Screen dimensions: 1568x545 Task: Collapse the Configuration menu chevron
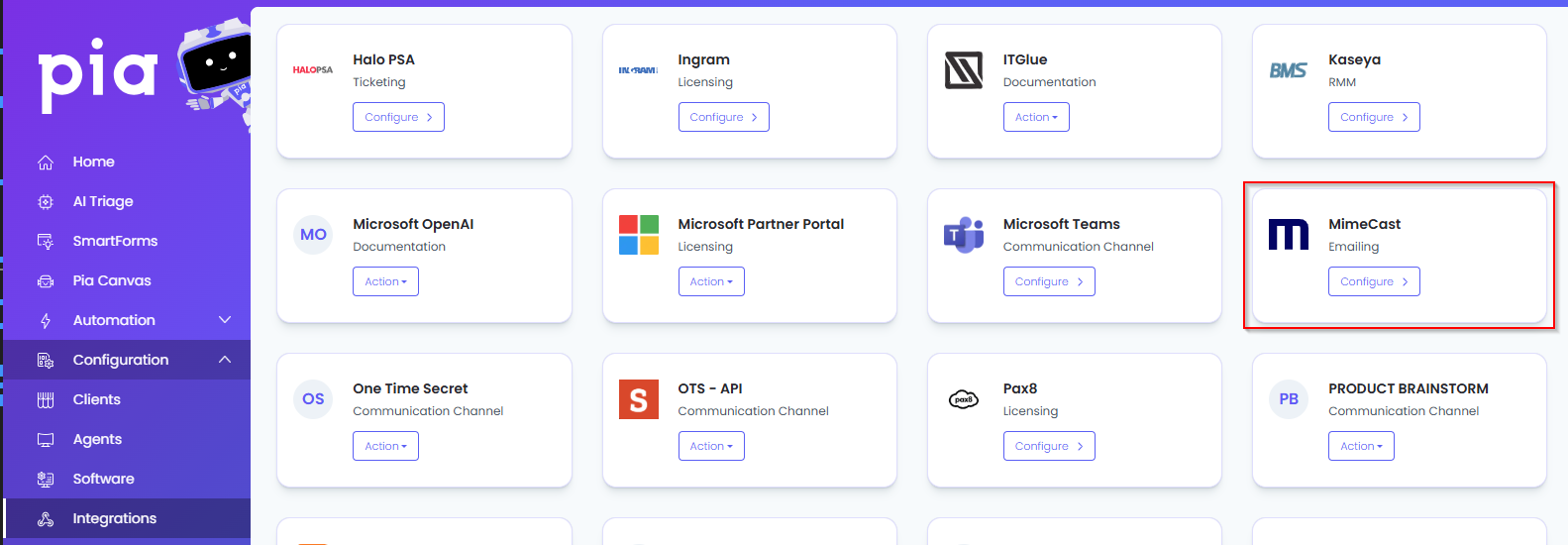[x=225, y=360]
